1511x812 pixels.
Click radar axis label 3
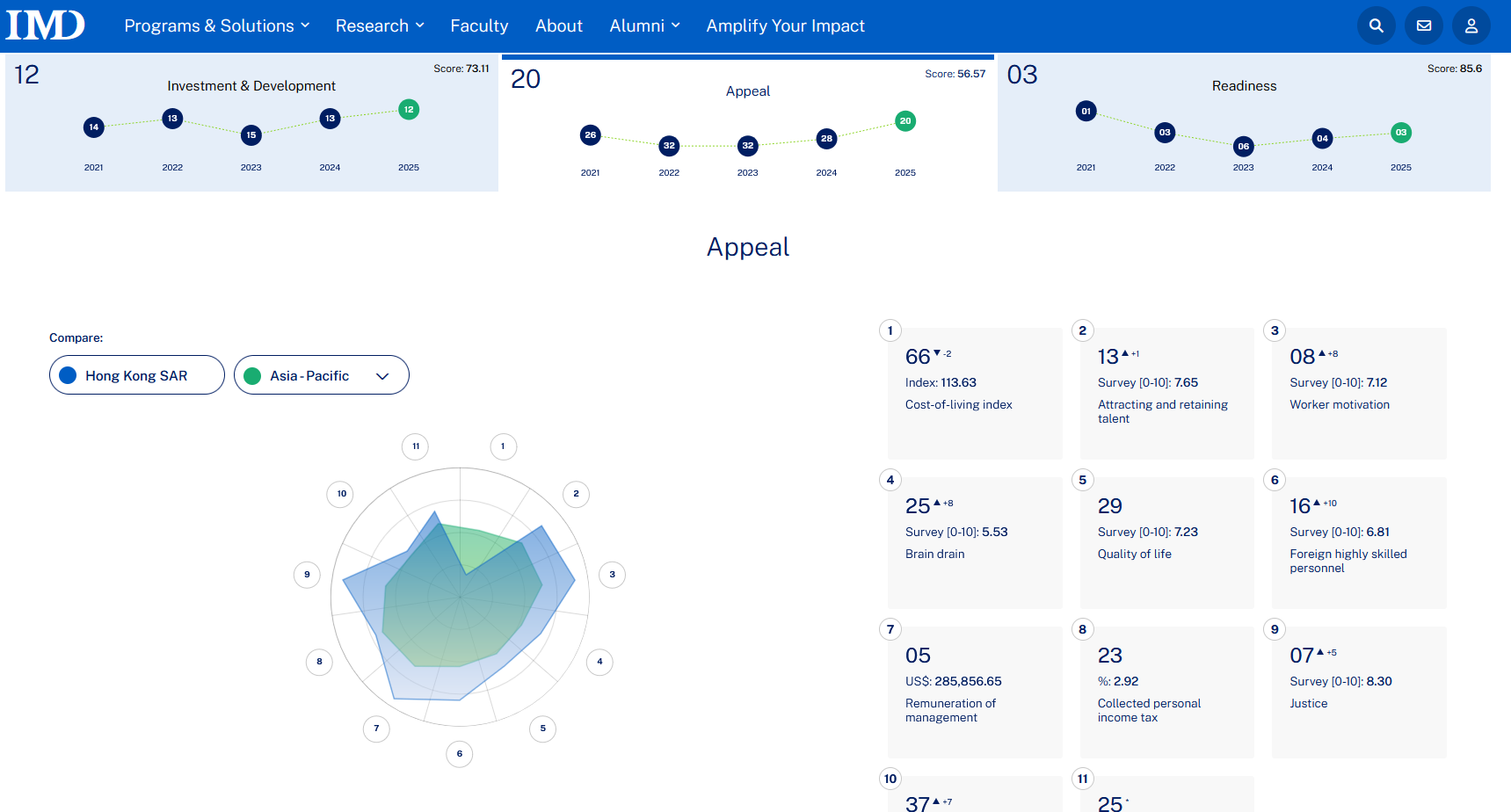(x=613, y=575)
